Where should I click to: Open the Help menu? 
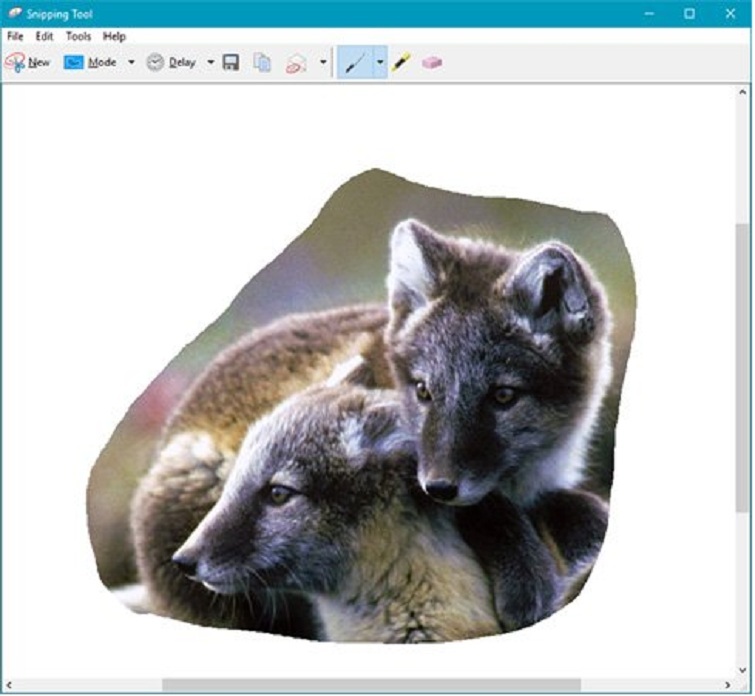pos(114,37)
